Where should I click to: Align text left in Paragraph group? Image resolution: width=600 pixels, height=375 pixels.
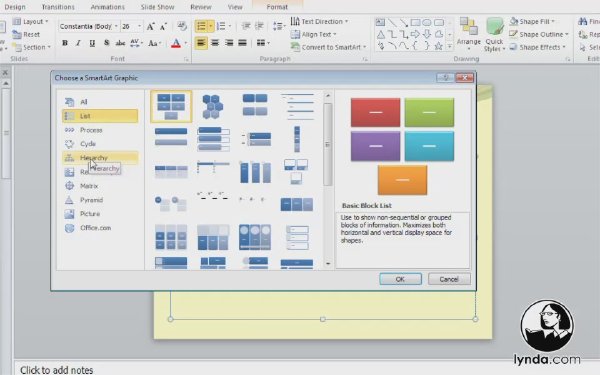[201, 43]
